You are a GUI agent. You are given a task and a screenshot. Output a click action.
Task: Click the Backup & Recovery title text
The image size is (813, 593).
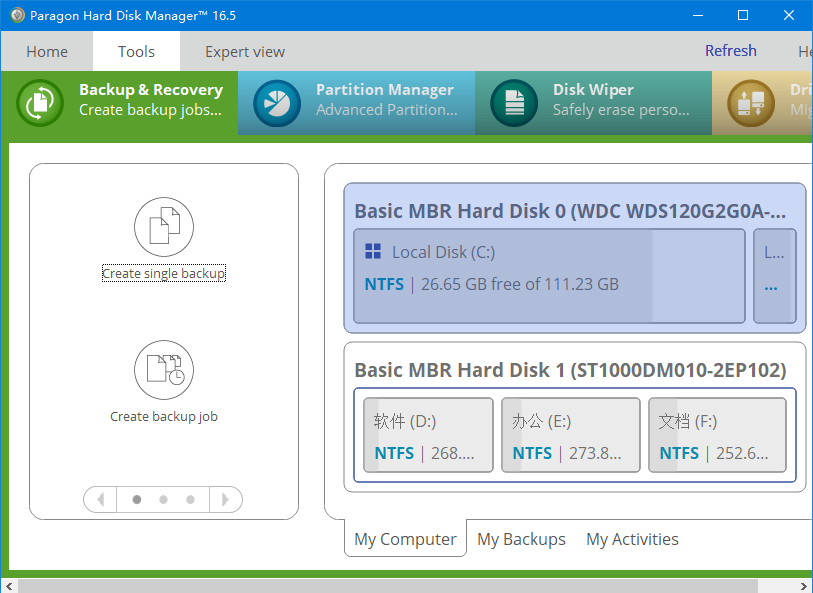coord(151,90)
